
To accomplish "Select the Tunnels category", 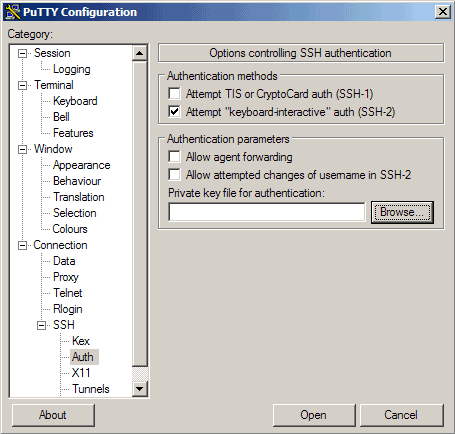I will point(91,389).
